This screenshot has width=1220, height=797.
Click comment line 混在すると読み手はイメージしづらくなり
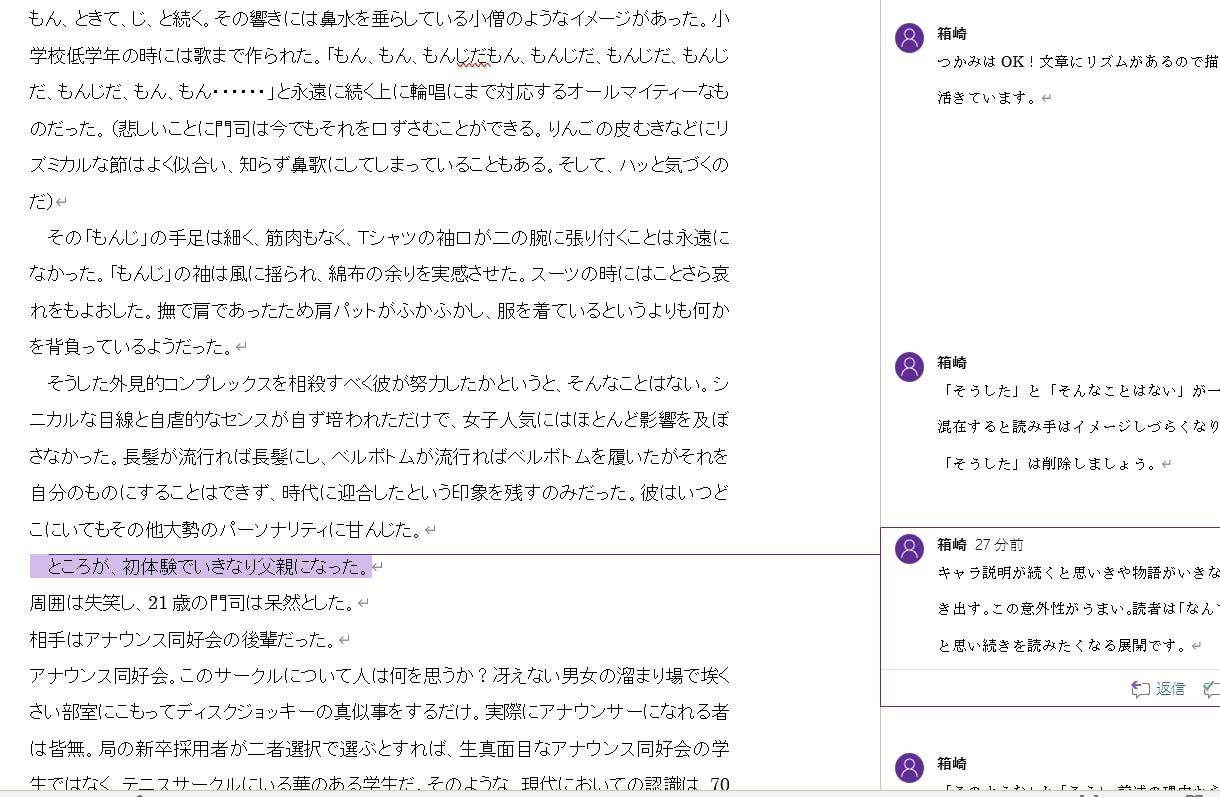[1078, 427]
